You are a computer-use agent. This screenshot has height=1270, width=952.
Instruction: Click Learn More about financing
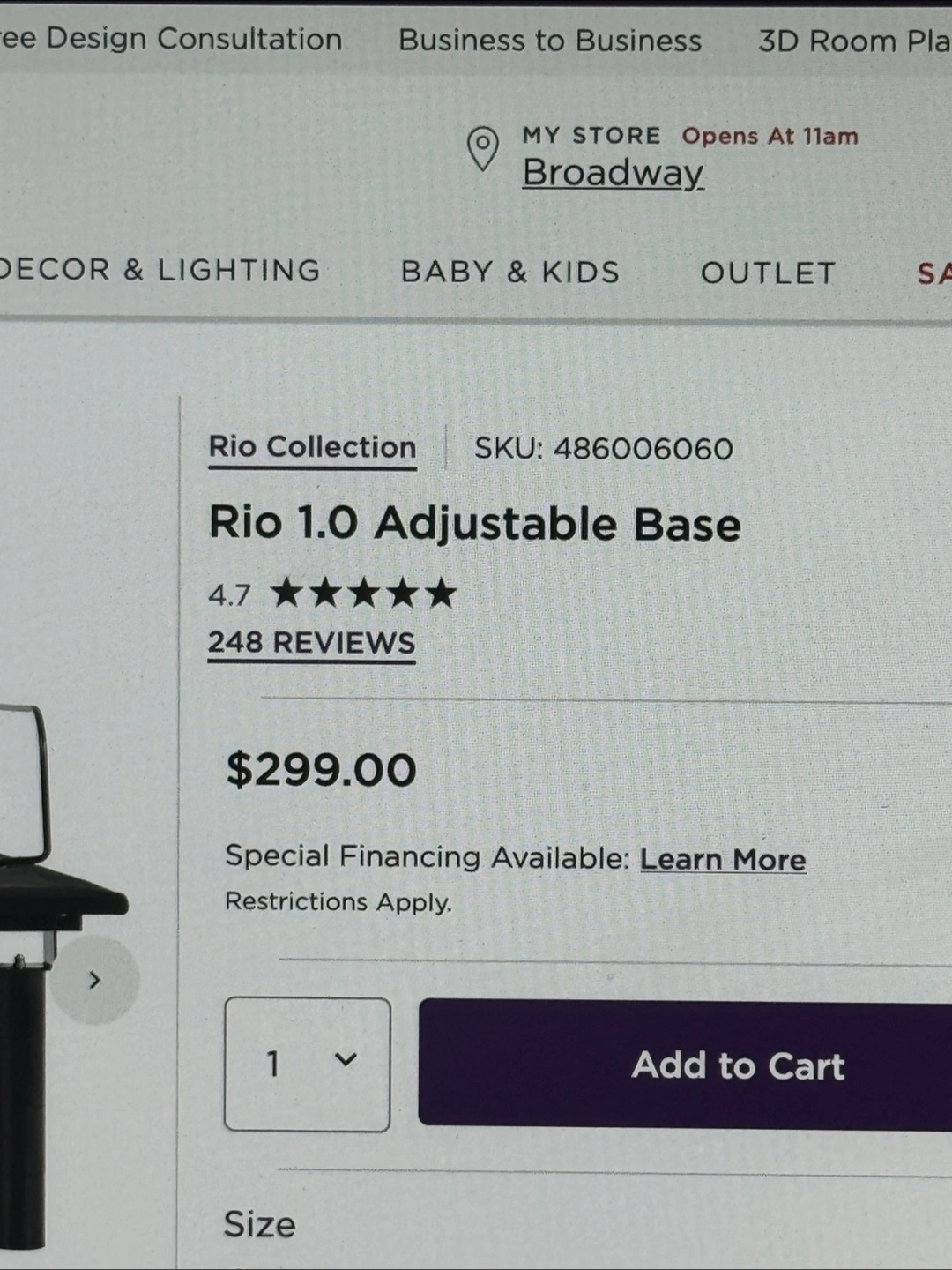[723, 859]
